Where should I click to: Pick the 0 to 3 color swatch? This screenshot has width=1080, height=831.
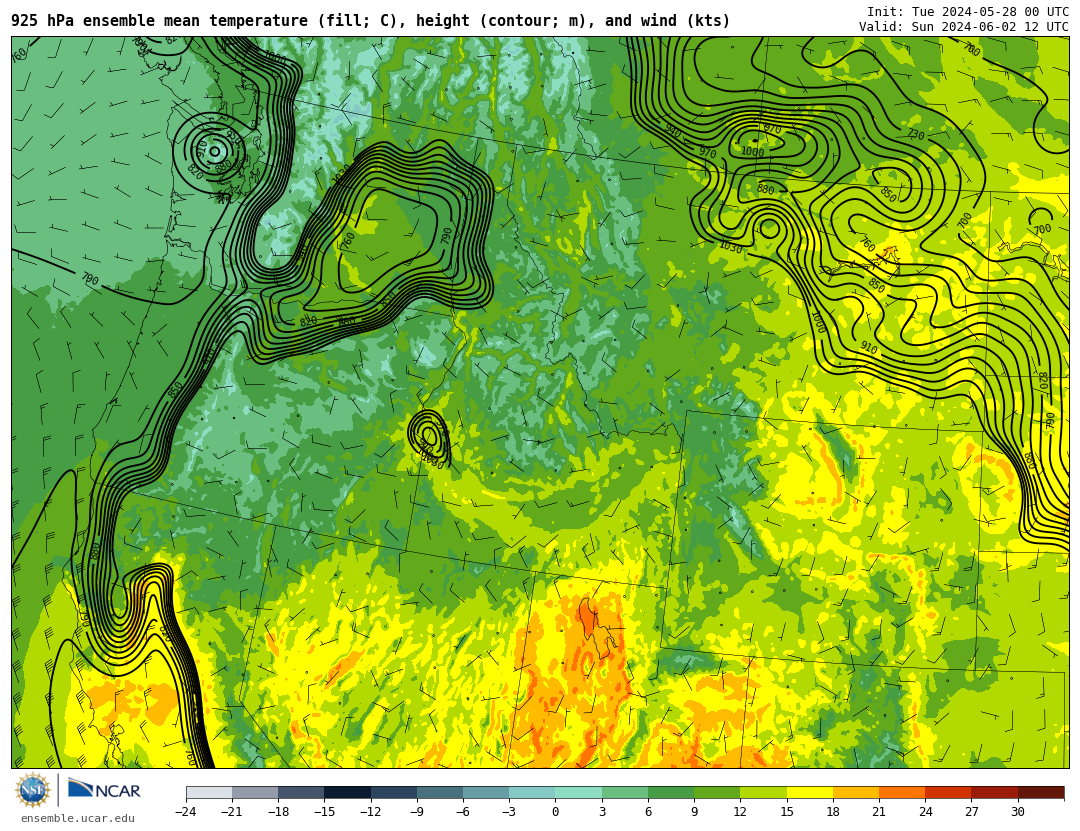tap(579, 792)
